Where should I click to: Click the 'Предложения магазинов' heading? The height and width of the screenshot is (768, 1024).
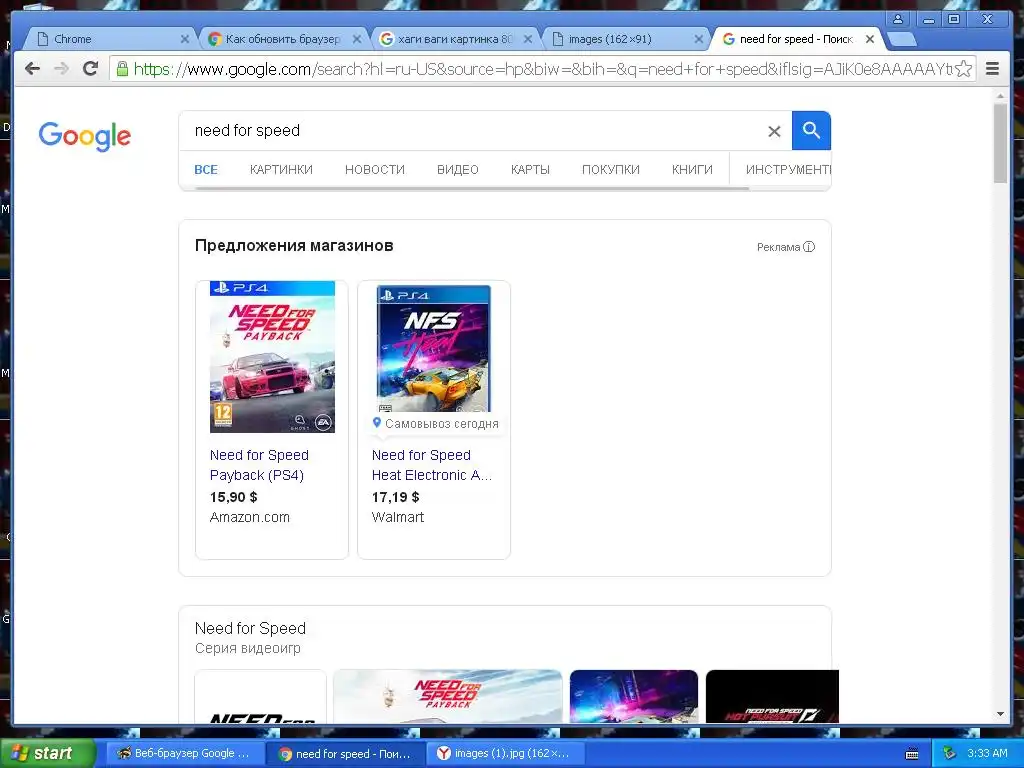point(294,246)
